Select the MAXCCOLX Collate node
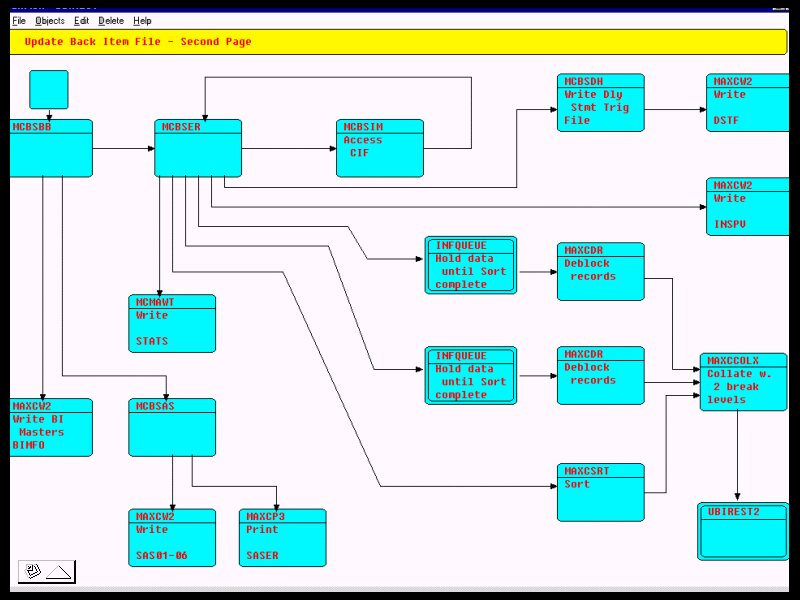The image size is (800, 600). (744, 382)
